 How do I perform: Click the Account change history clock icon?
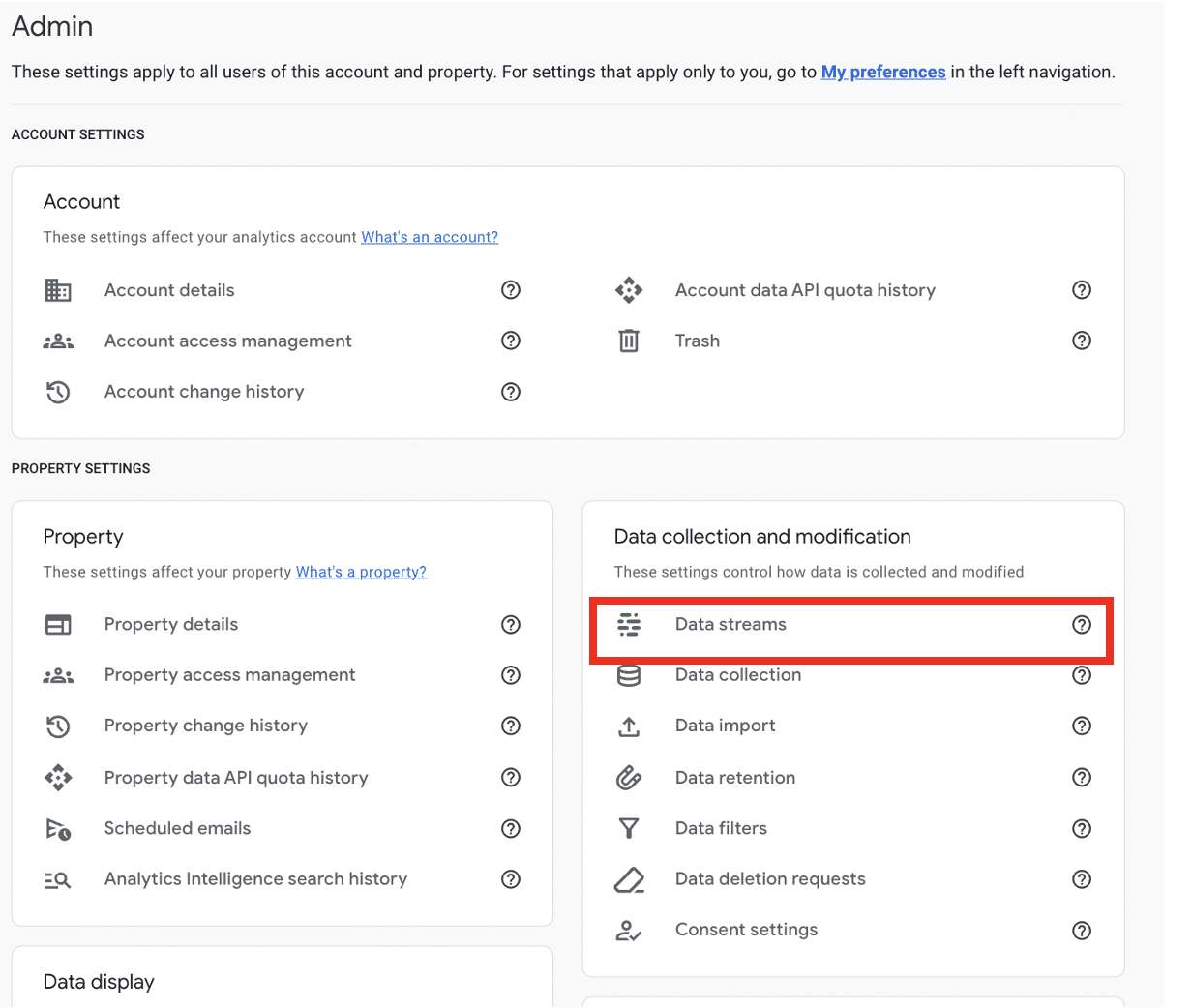click(x=58, y=392)
